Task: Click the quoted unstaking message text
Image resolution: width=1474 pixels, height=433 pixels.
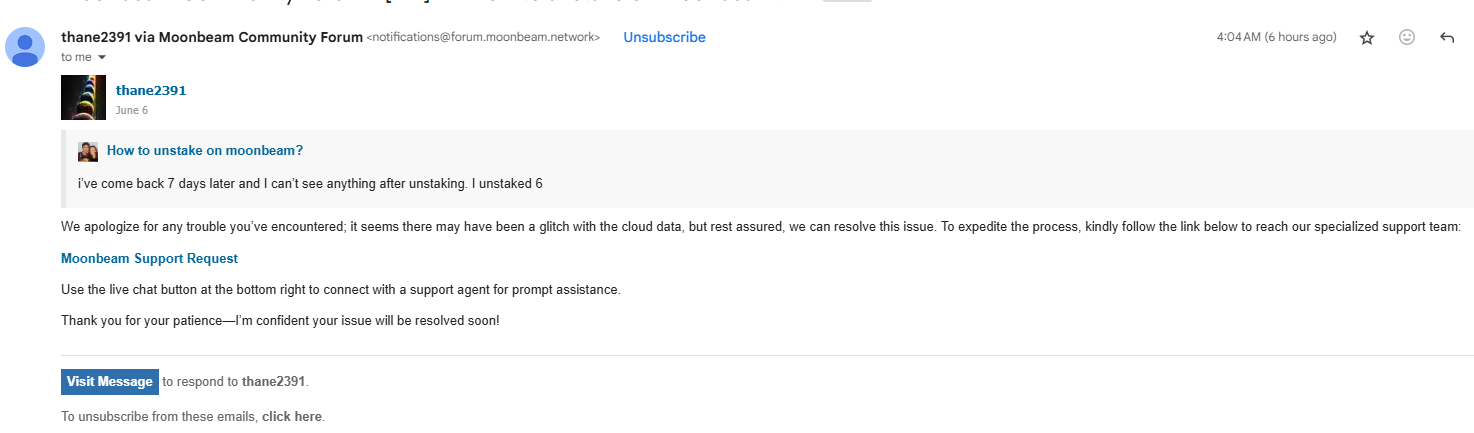Action: (310, 183)
